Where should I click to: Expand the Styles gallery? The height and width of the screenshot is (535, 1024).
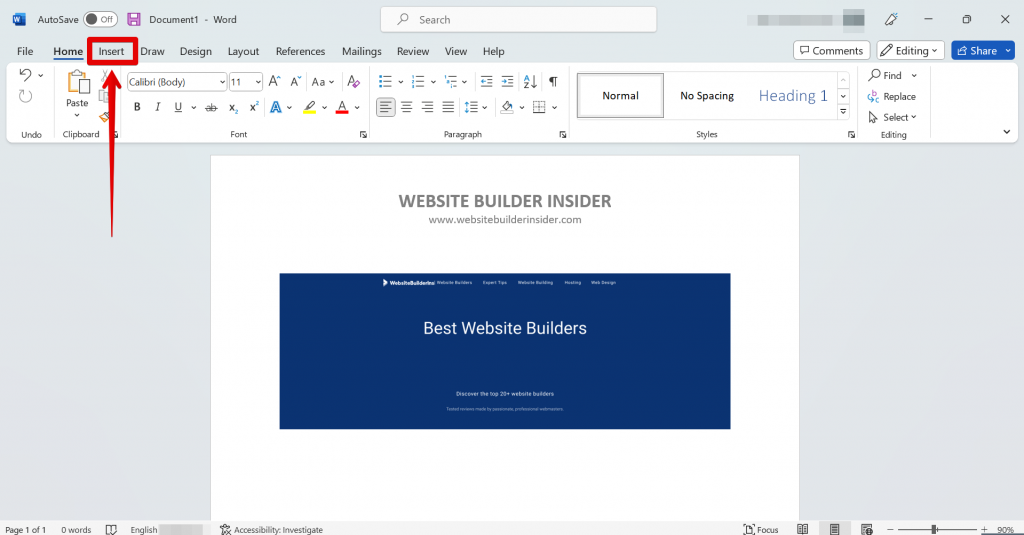[843, 112]
